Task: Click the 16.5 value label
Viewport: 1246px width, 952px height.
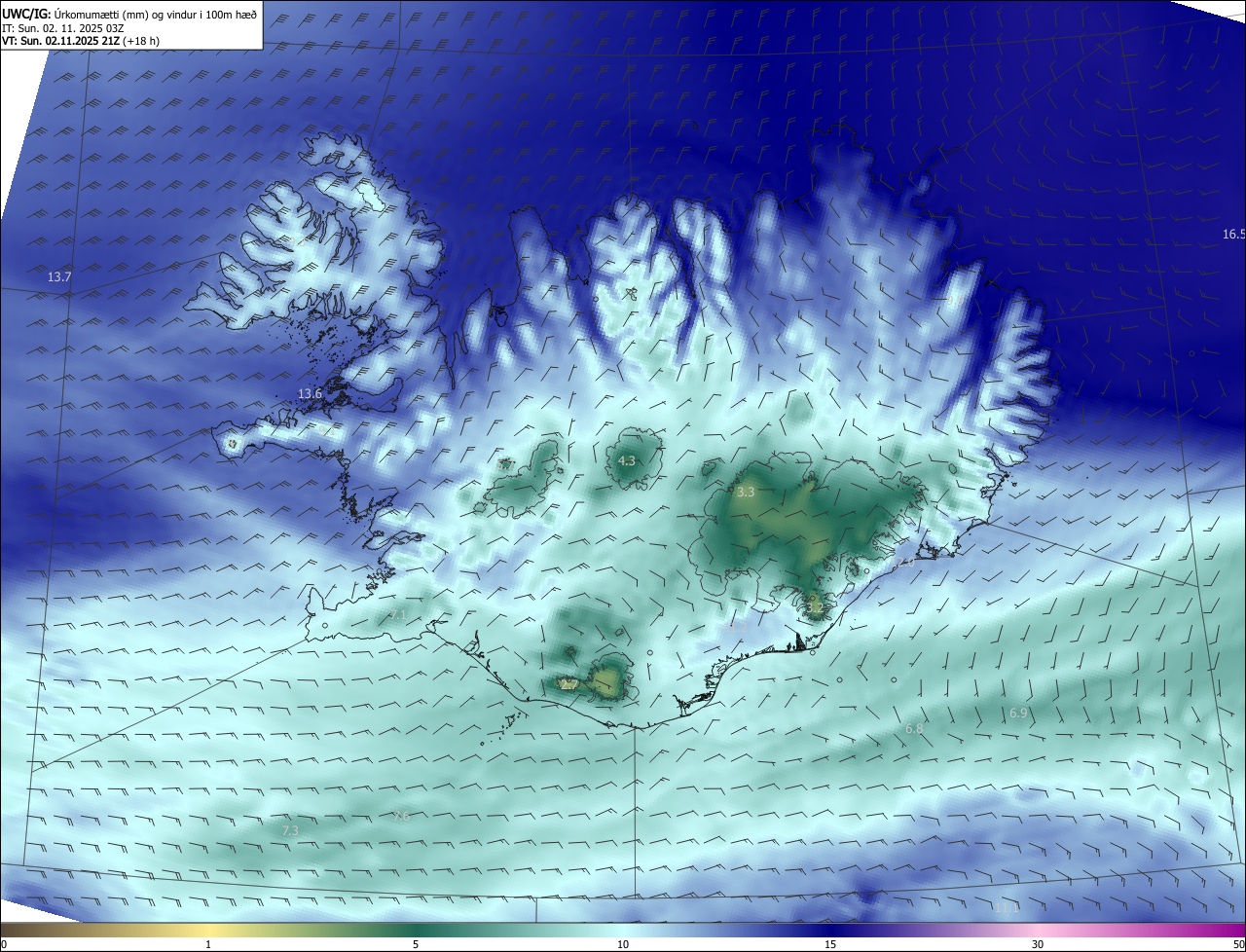Action: point(1233,235)
